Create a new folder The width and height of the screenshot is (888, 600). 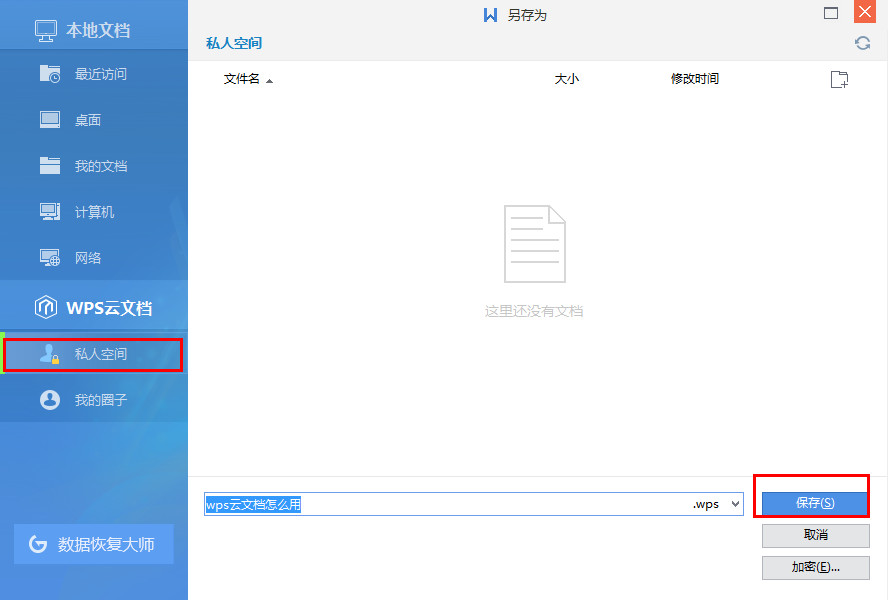pos(839,78)
